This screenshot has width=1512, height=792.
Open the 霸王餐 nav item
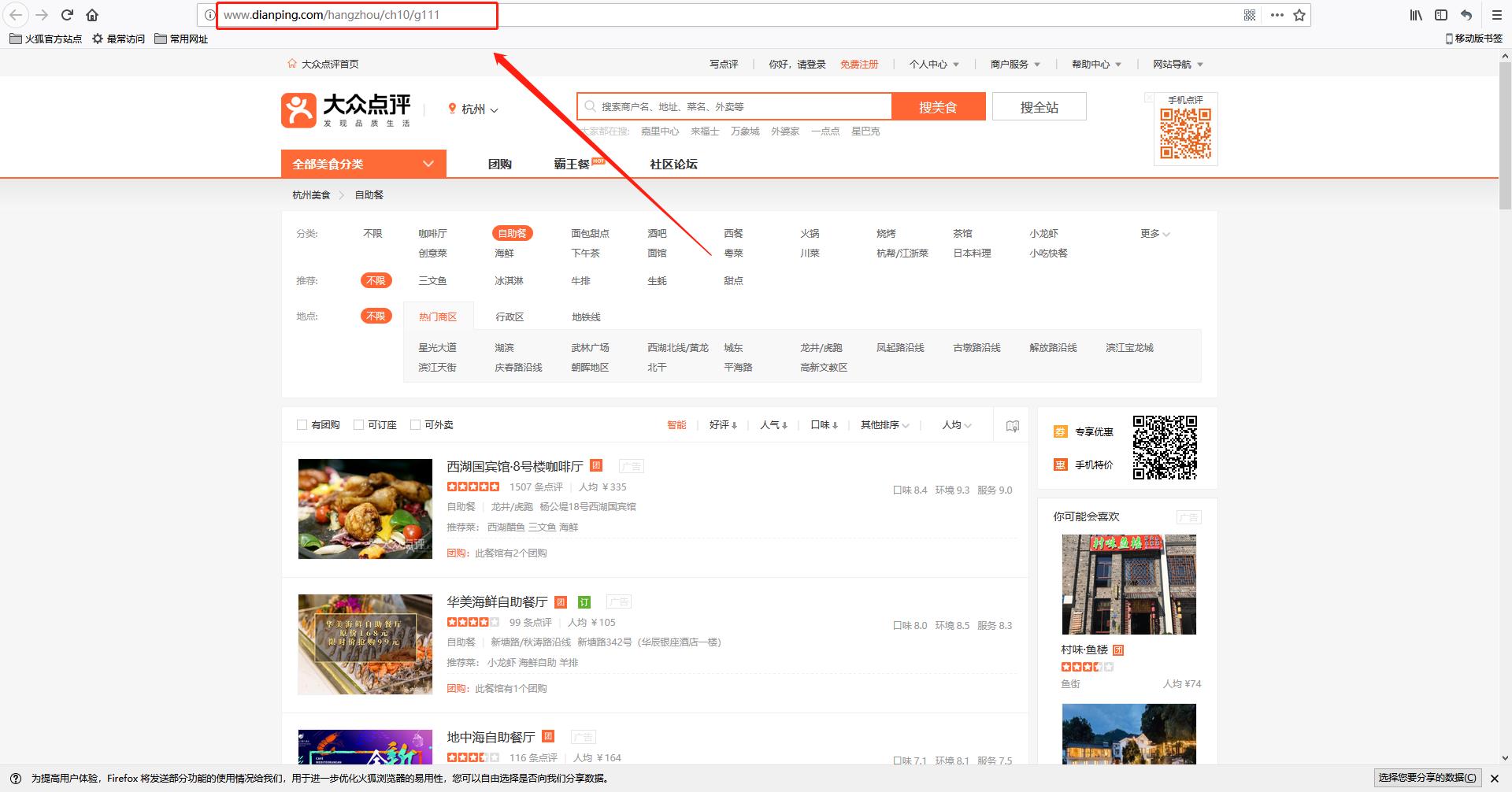tap(572, 164)
